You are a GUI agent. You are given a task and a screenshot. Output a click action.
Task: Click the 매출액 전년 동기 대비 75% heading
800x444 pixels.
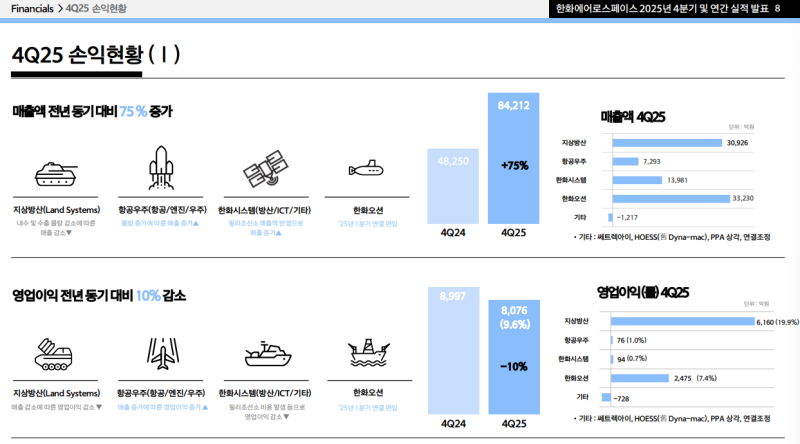pos(92,111)
